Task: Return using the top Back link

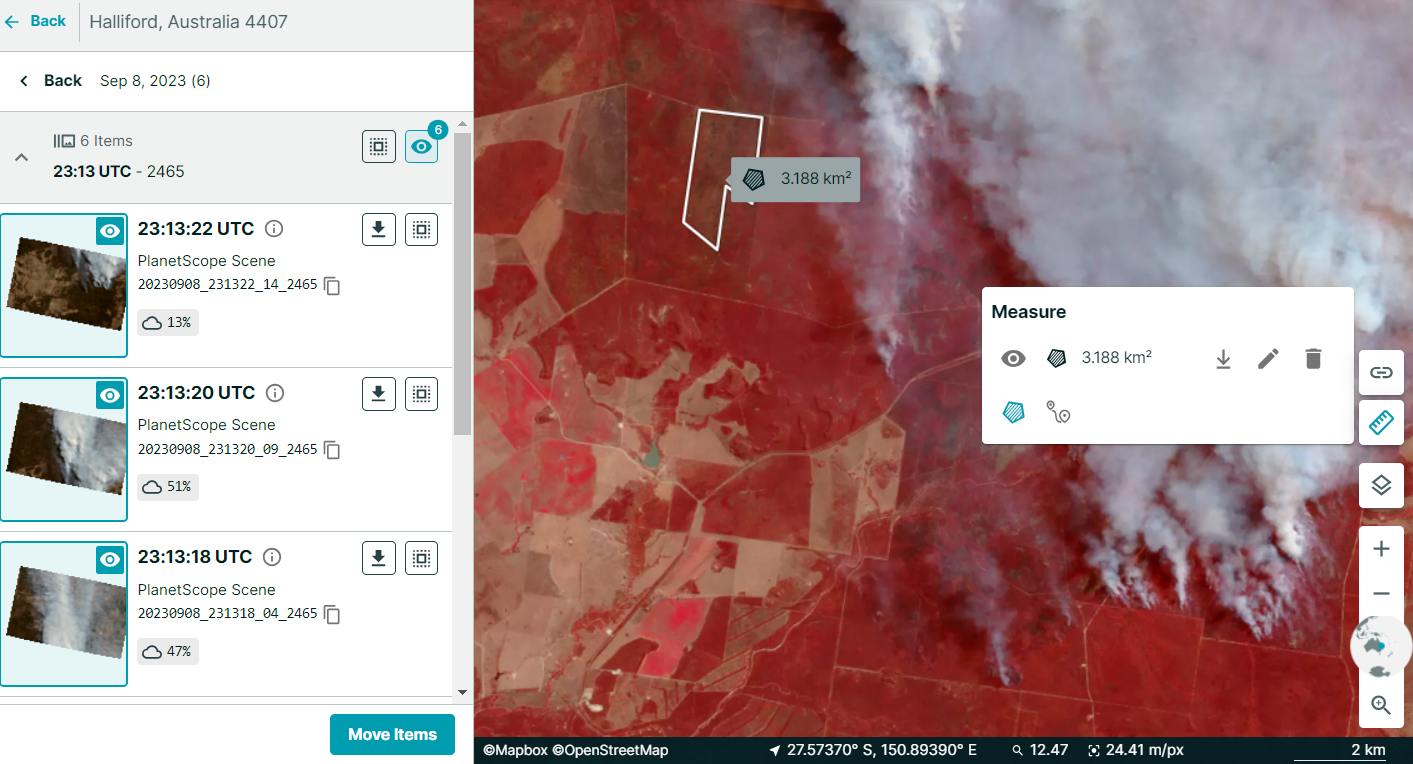Action: pyautogui.click(x=36, y=21)
